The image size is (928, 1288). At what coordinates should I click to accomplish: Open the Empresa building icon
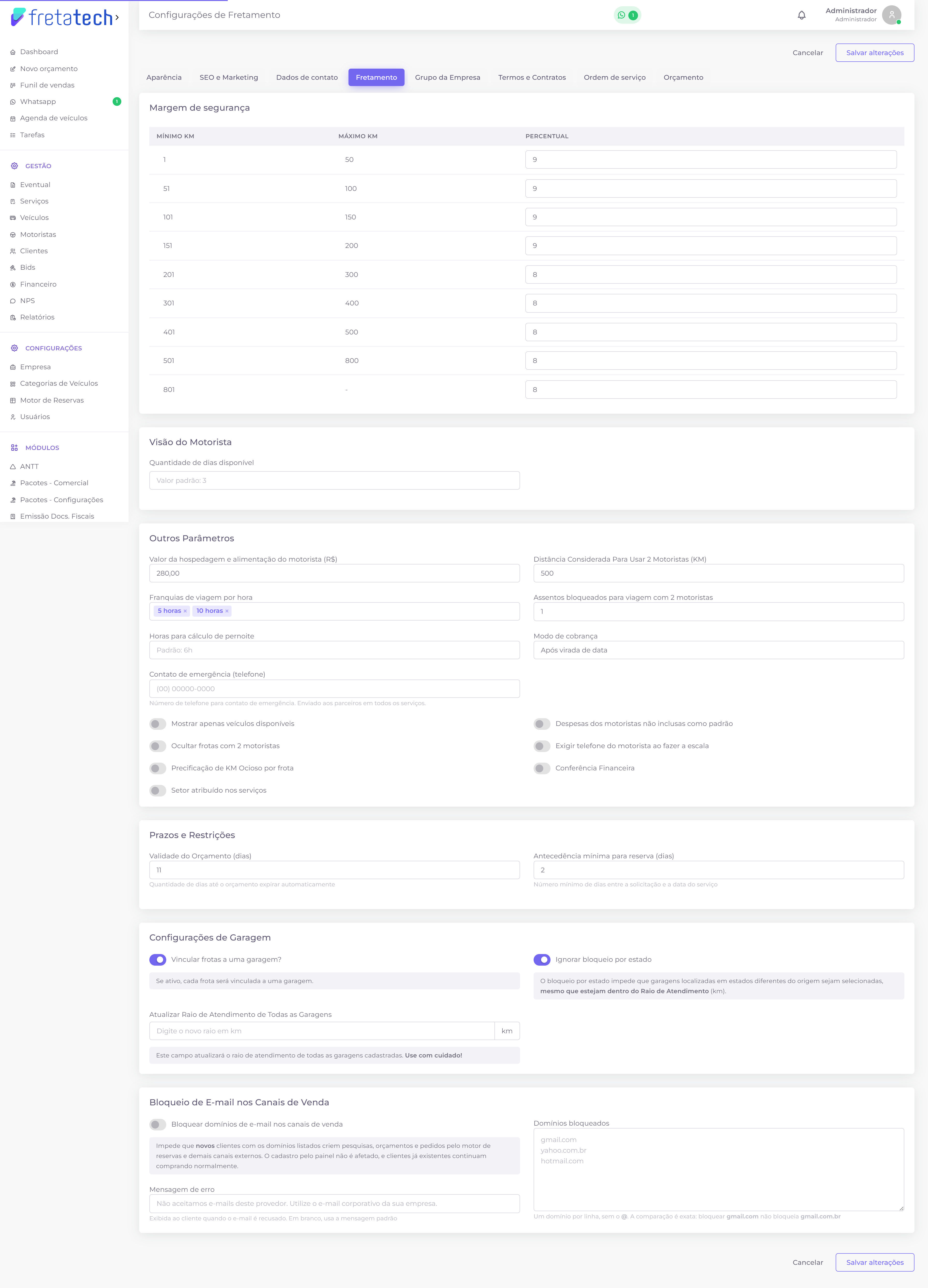[13, 368]
